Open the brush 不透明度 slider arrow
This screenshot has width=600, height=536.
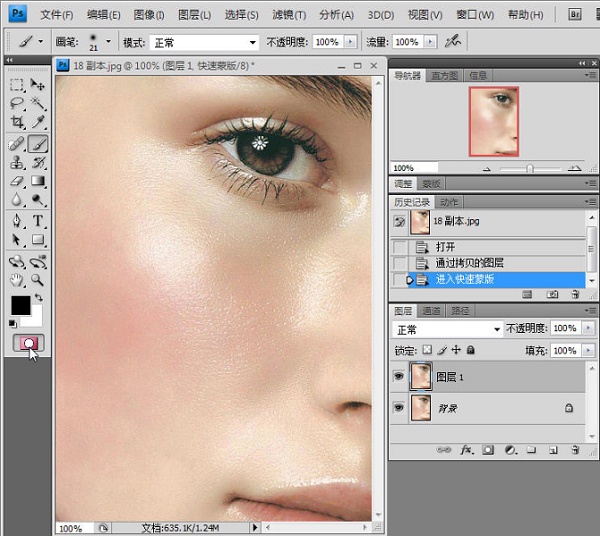pos(351,41)
